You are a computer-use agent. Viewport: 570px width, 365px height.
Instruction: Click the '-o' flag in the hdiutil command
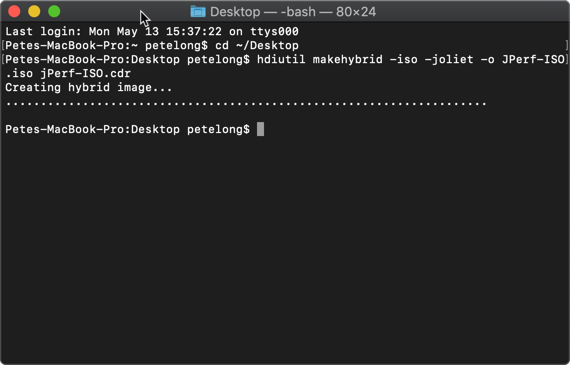point(487,59)
